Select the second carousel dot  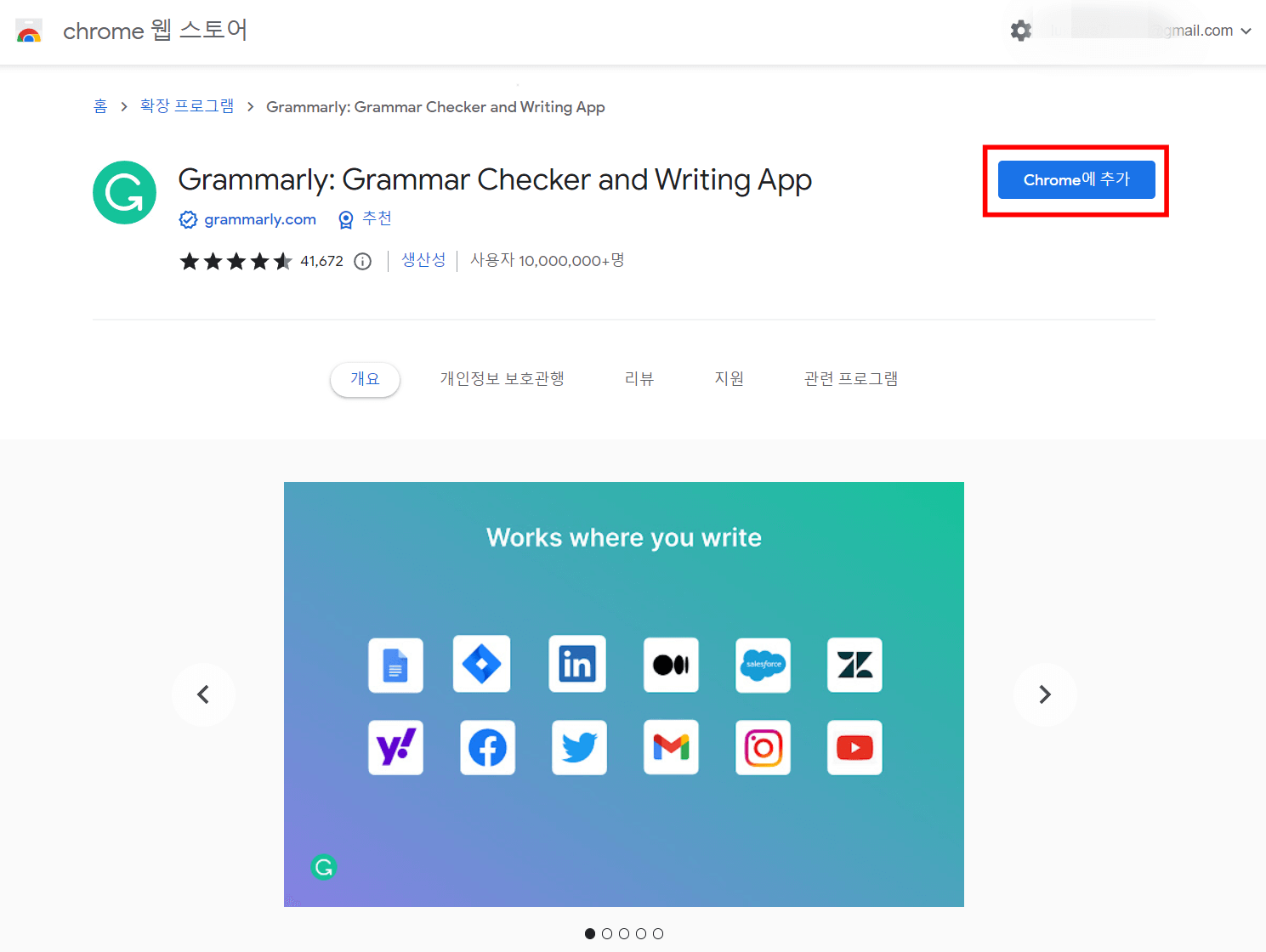point(607,933)
